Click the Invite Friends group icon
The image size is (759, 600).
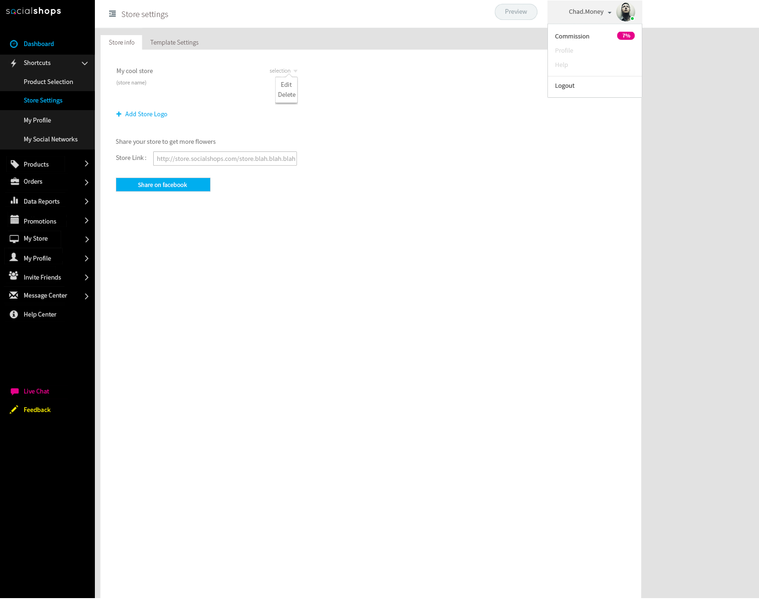coord(14,276)
